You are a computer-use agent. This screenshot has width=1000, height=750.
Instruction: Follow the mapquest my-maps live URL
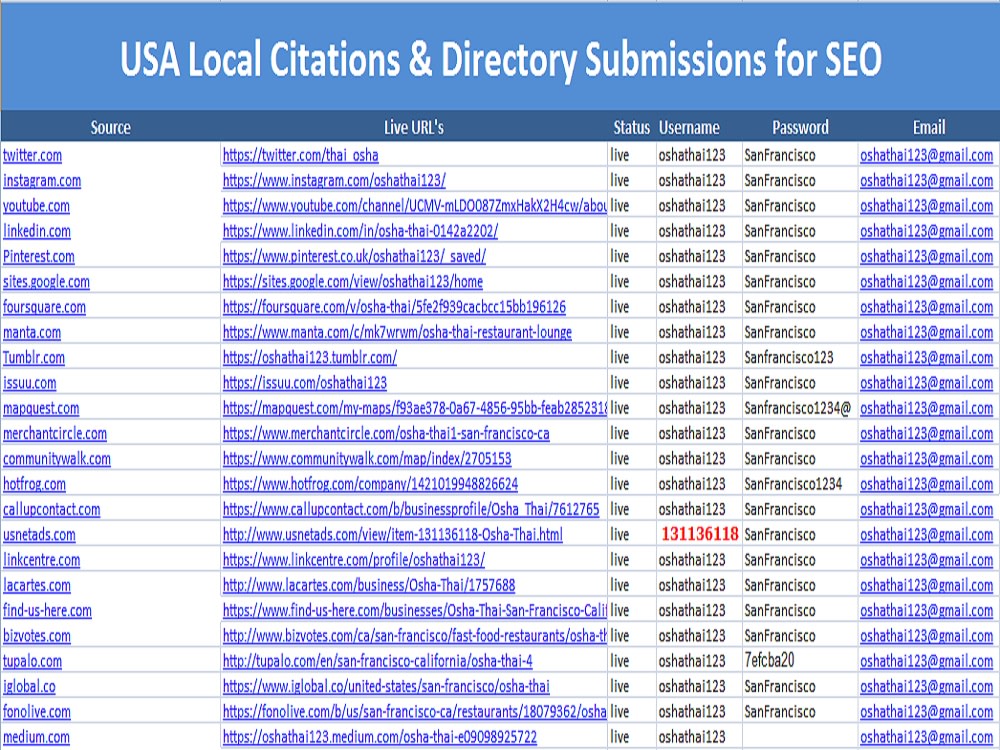click(x=415, y=408)
